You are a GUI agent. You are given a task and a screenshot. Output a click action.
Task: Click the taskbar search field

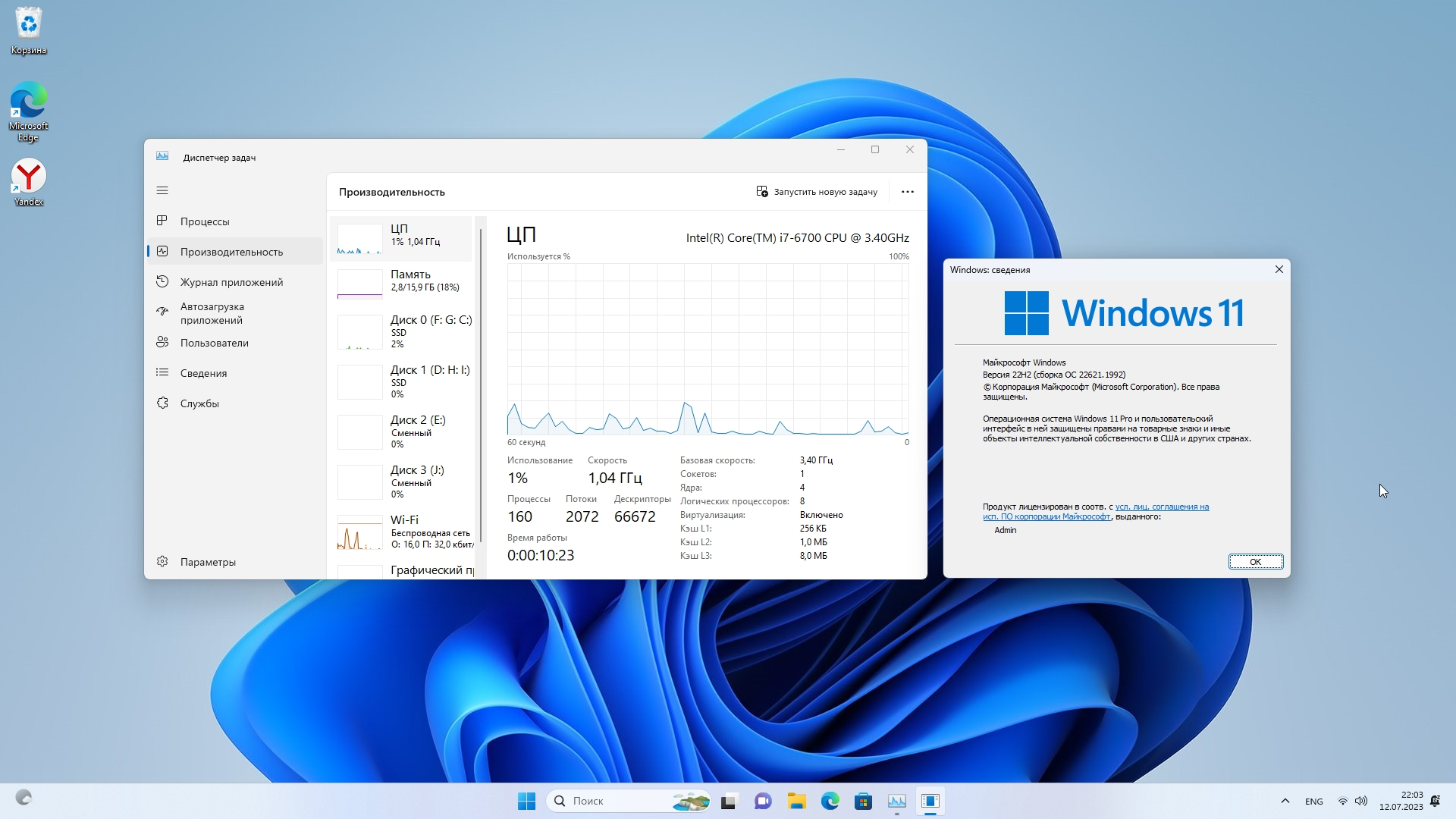click(614, 801)
